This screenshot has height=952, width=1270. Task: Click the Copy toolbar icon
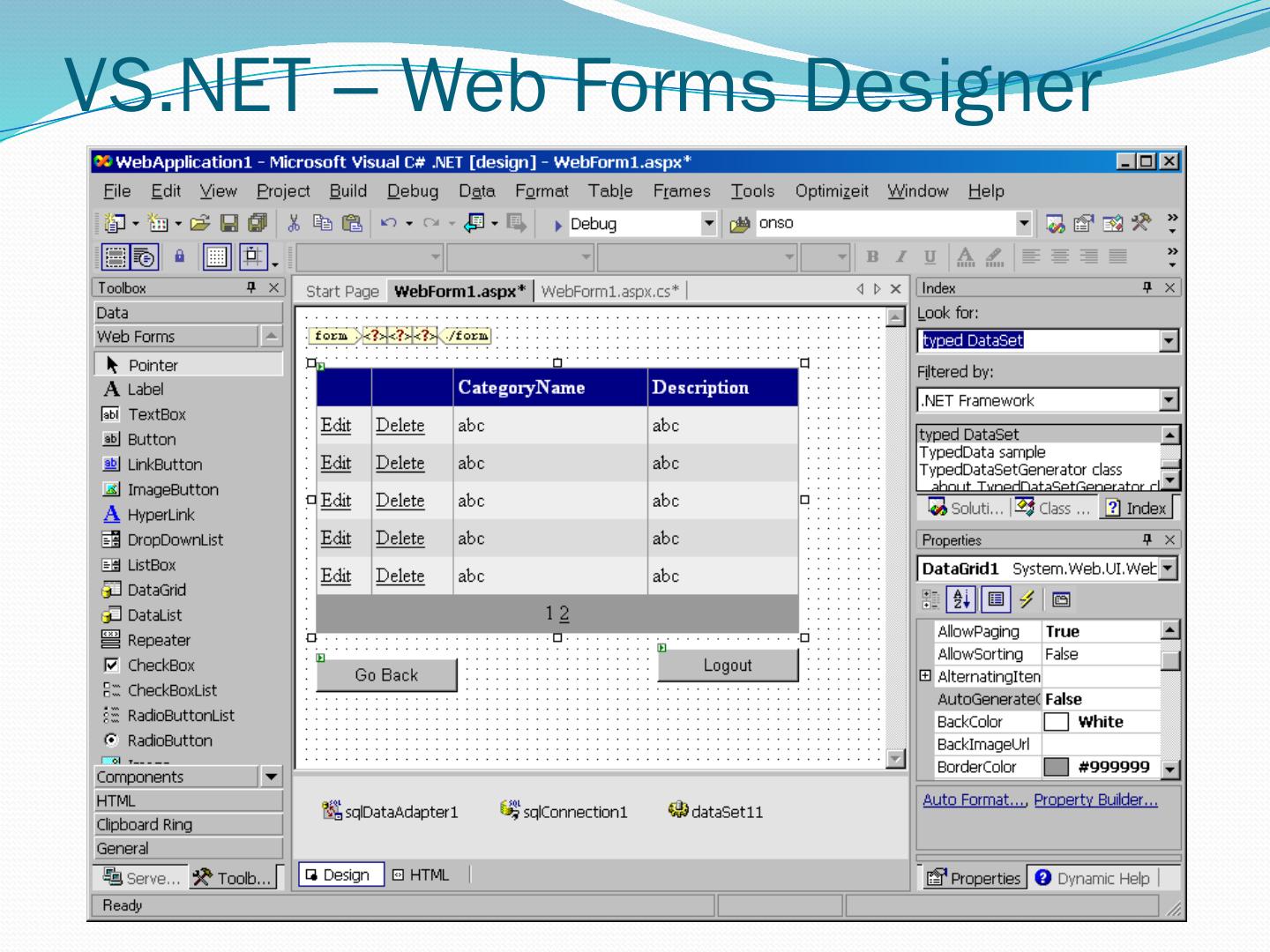coord(323,224)
